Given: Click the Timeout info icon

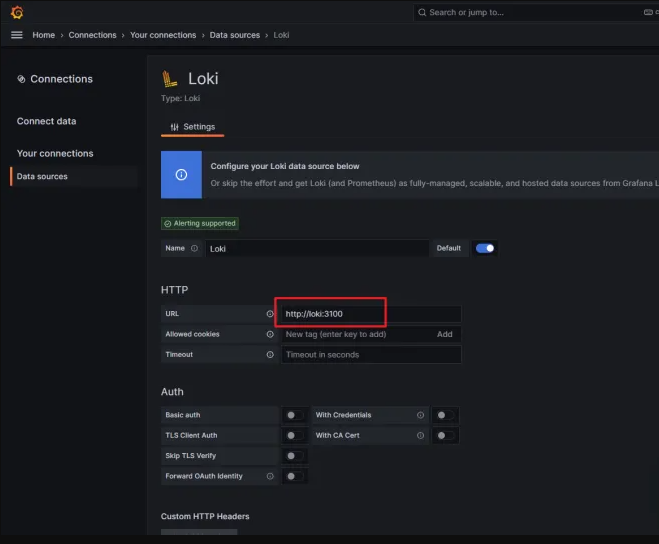Looking at the screenshot, I should [270, 354].
